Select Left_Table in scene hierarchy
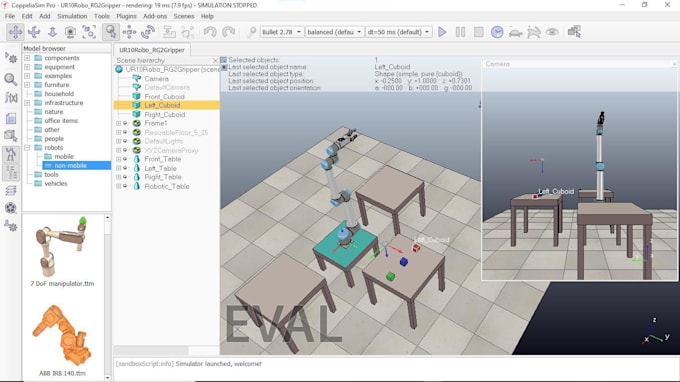 click(x=160, y=168)
